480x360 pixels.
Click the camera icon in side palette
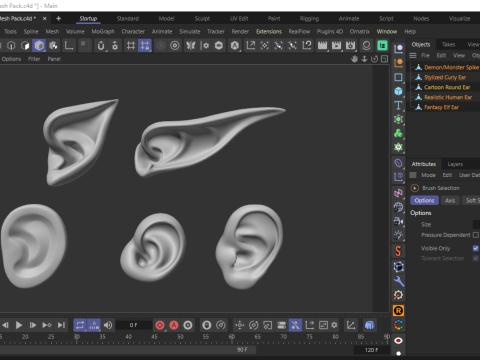pyautogui.click(x=398, y=221)
